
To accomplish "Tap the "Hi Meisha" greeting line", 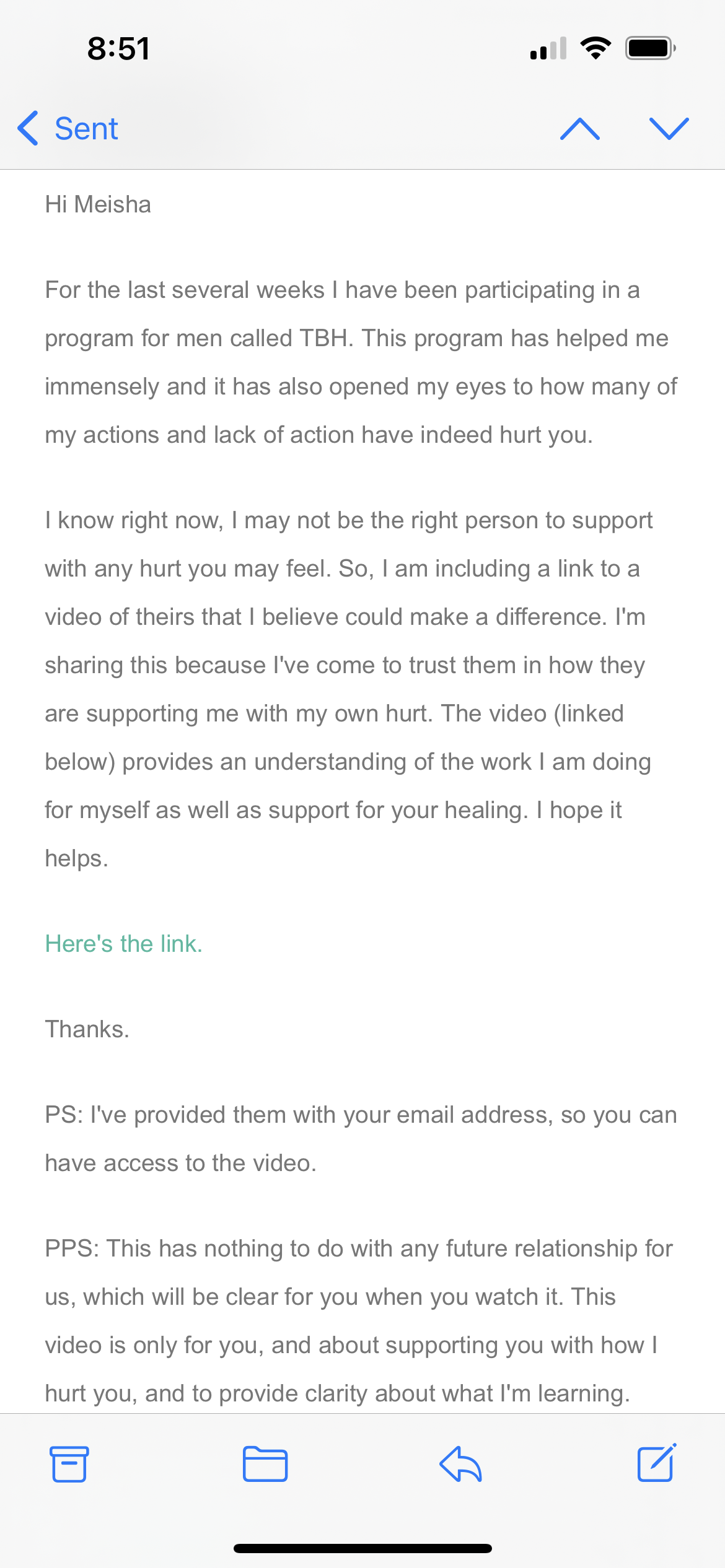I will pyautogui.click(x=98, y=204).
